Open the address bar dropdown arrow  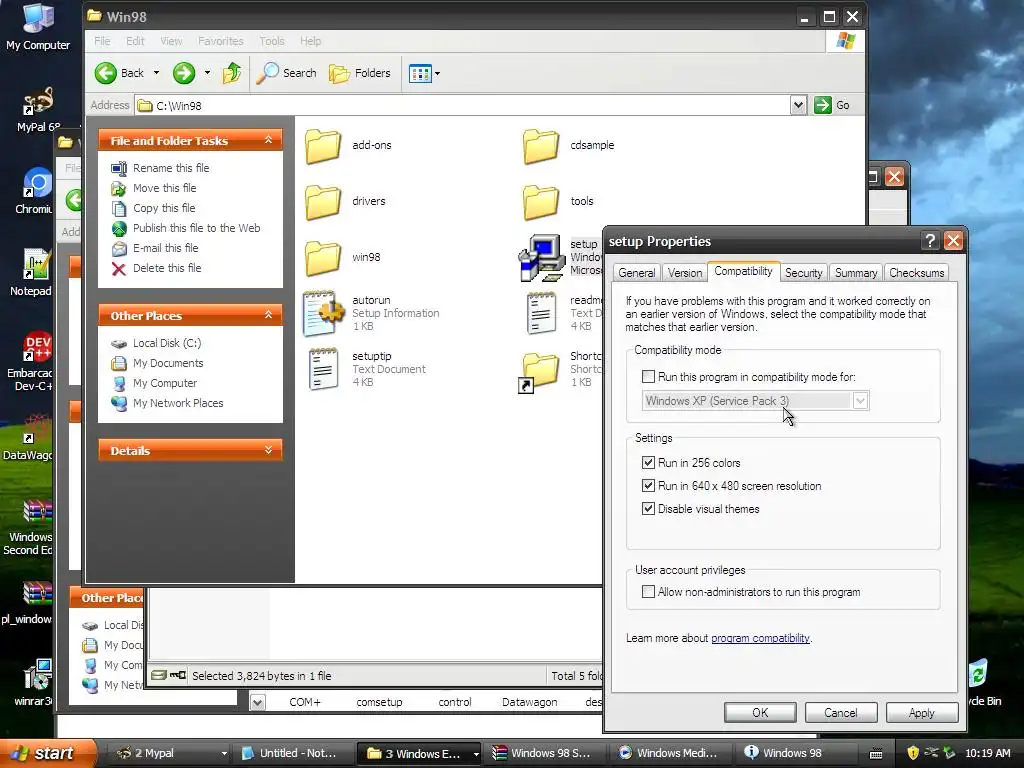[x=798, y=105]
